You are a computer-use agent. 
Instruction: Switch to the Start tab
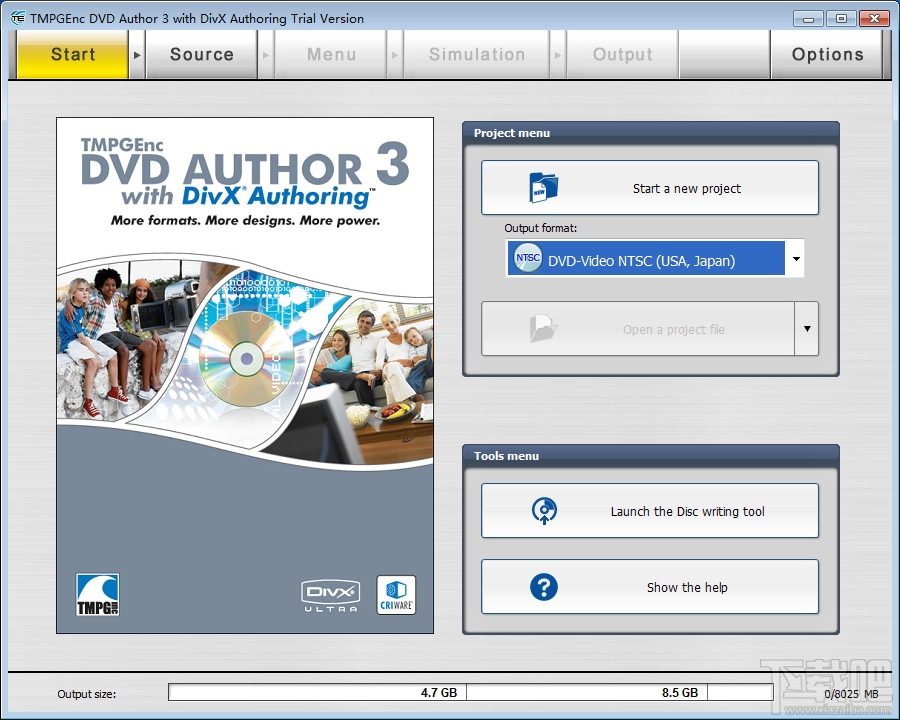pyautogui.click(x=72, y=55)
